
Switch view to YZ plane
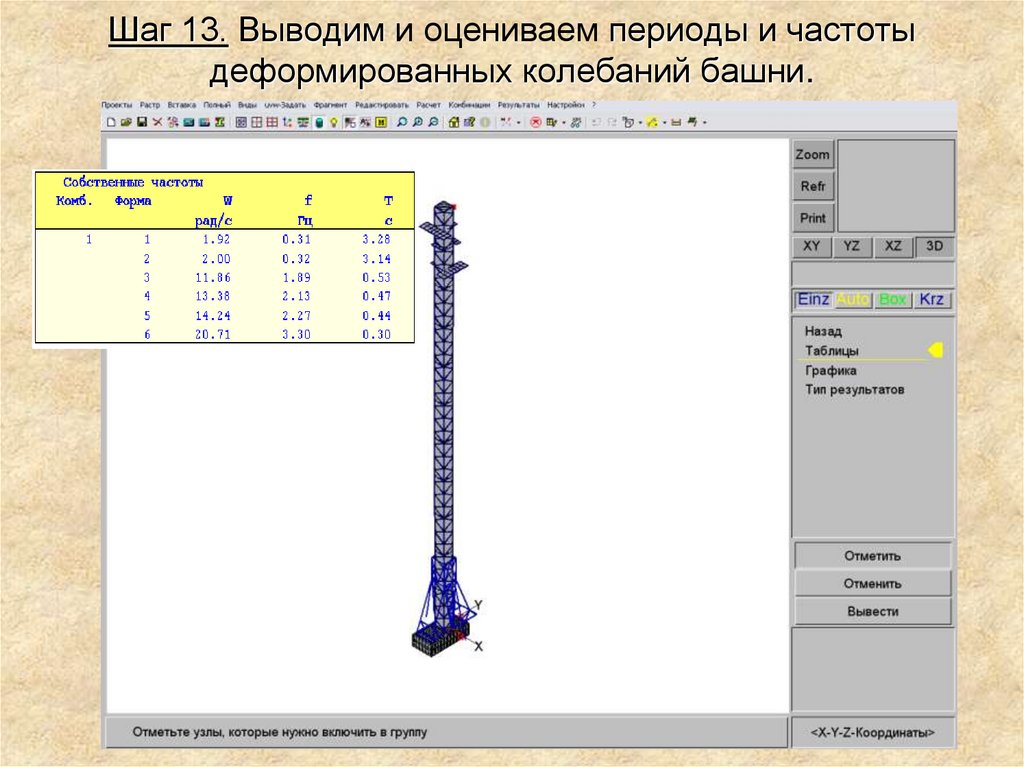(851, 246)
